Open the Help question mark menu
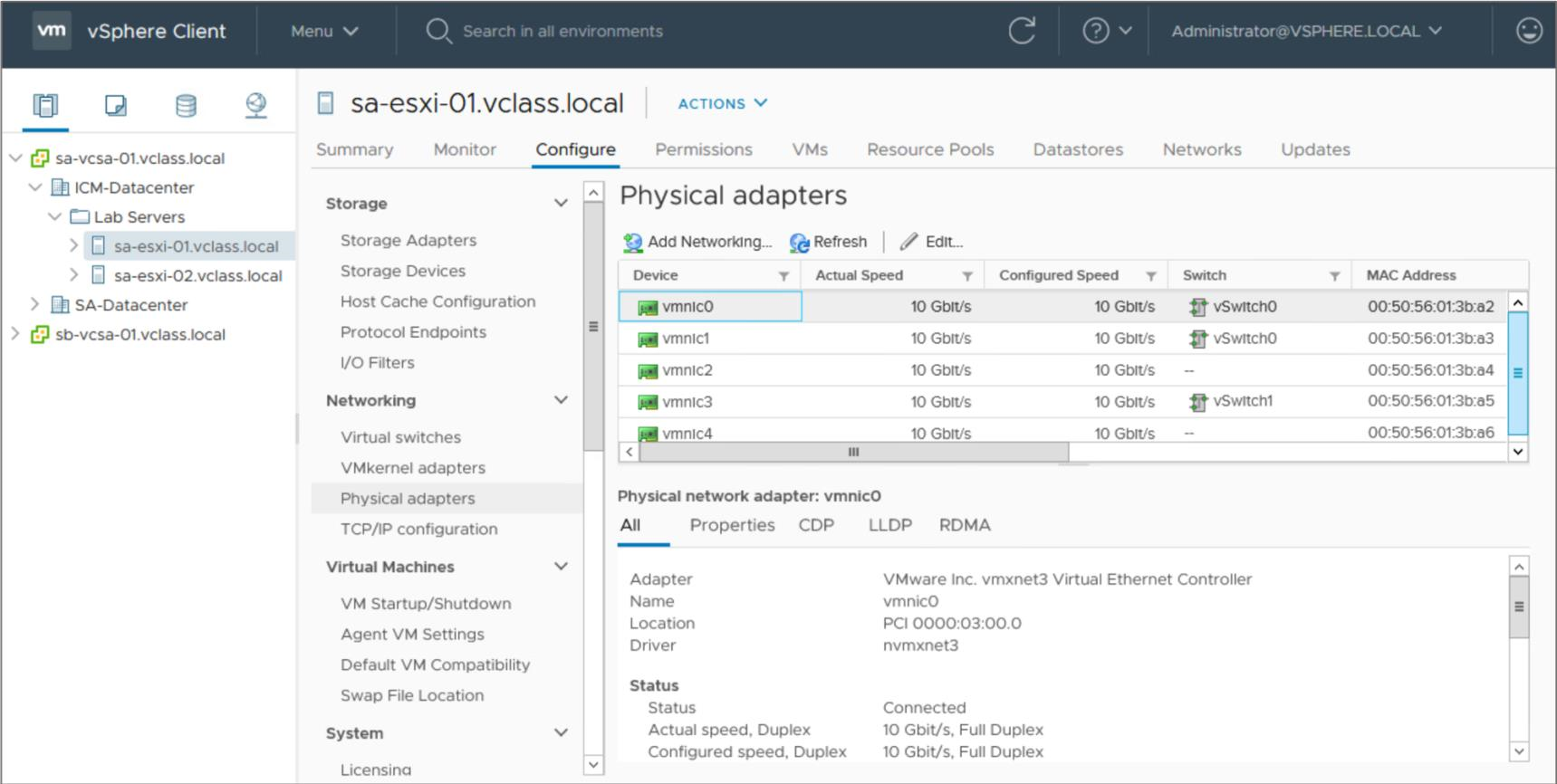The width and height of the screenshot is (1557, 784). point(1107,31)
